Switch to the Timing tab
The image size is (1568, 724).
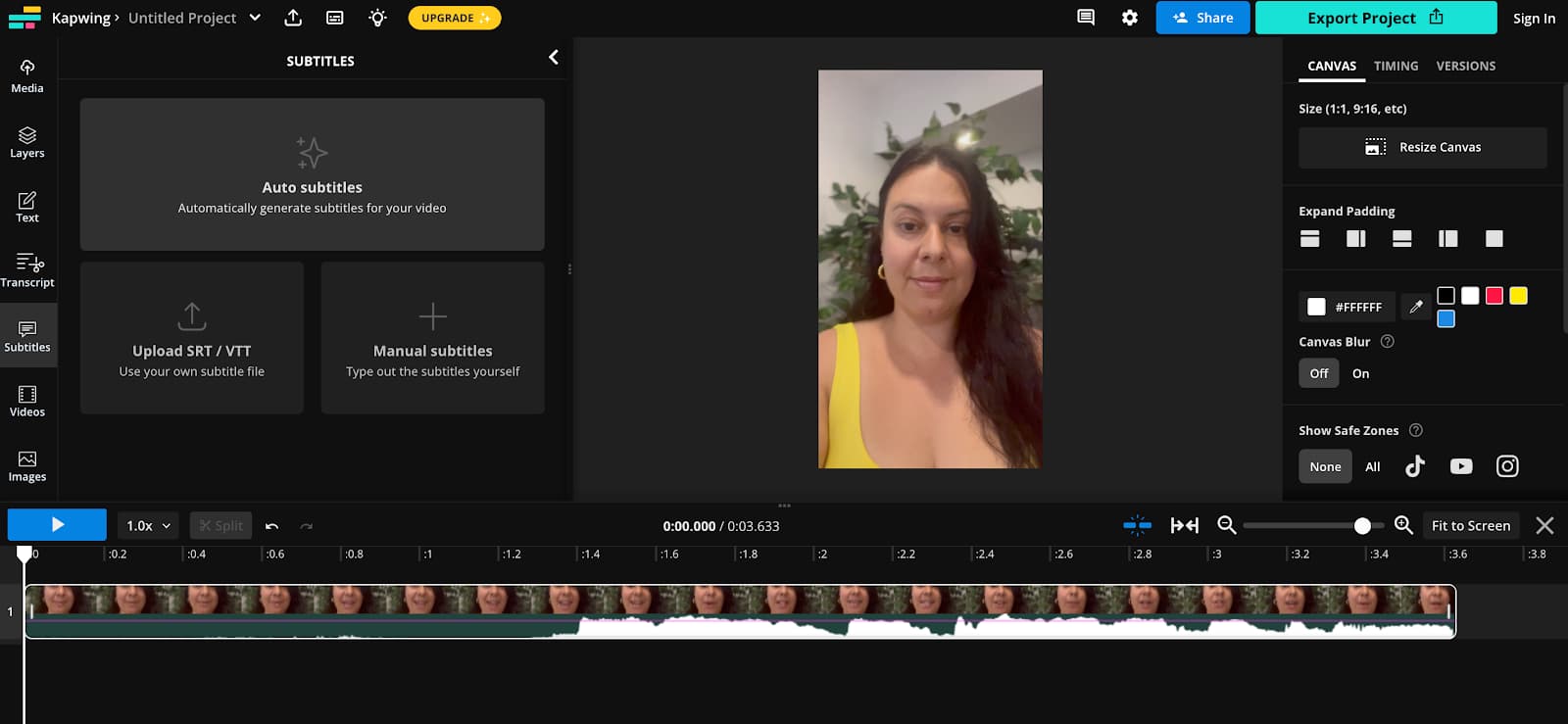pos(1396,66)
